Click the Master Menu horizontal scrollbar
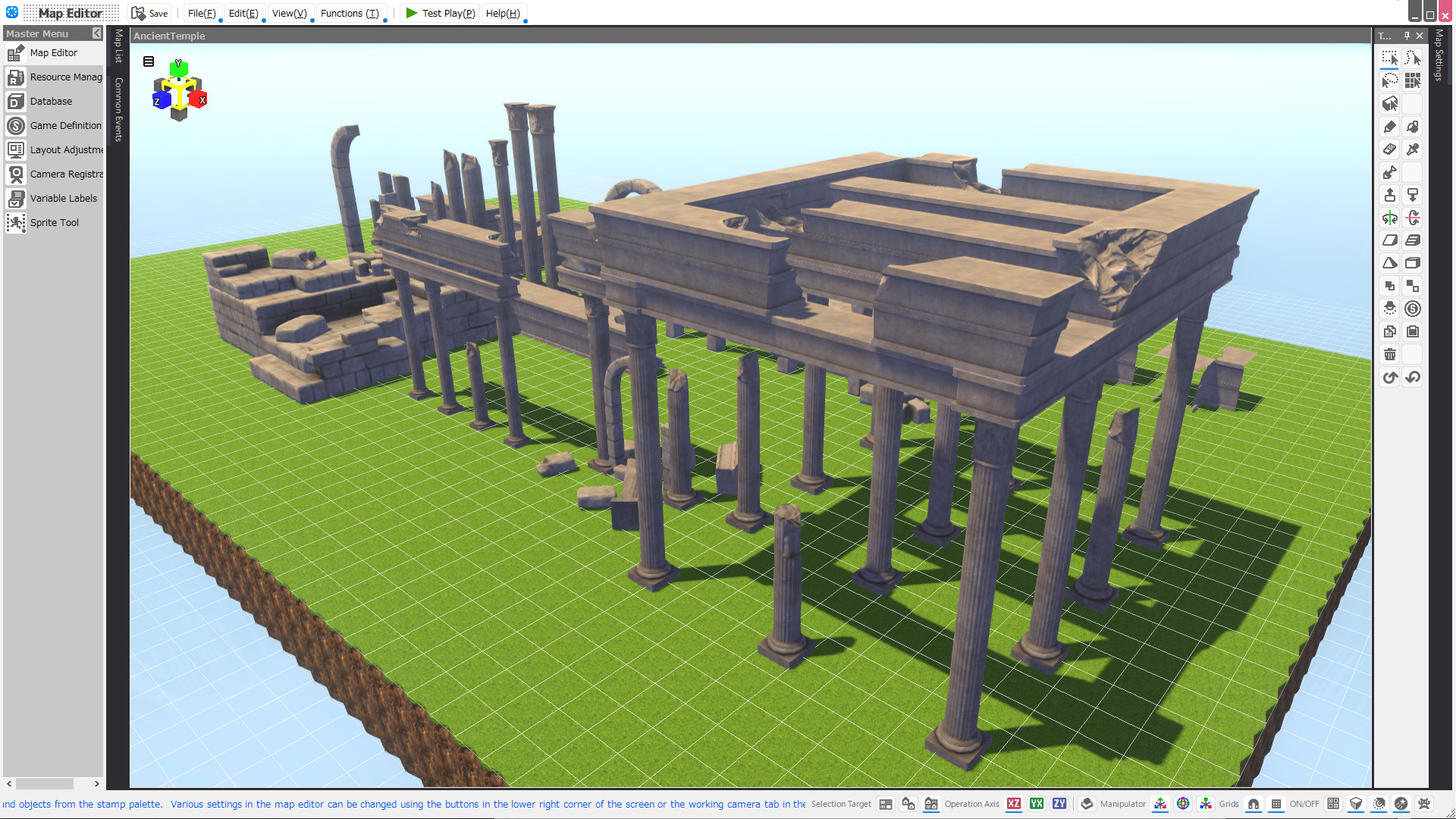Screen dimensions: 1456x819 (45, 784)
